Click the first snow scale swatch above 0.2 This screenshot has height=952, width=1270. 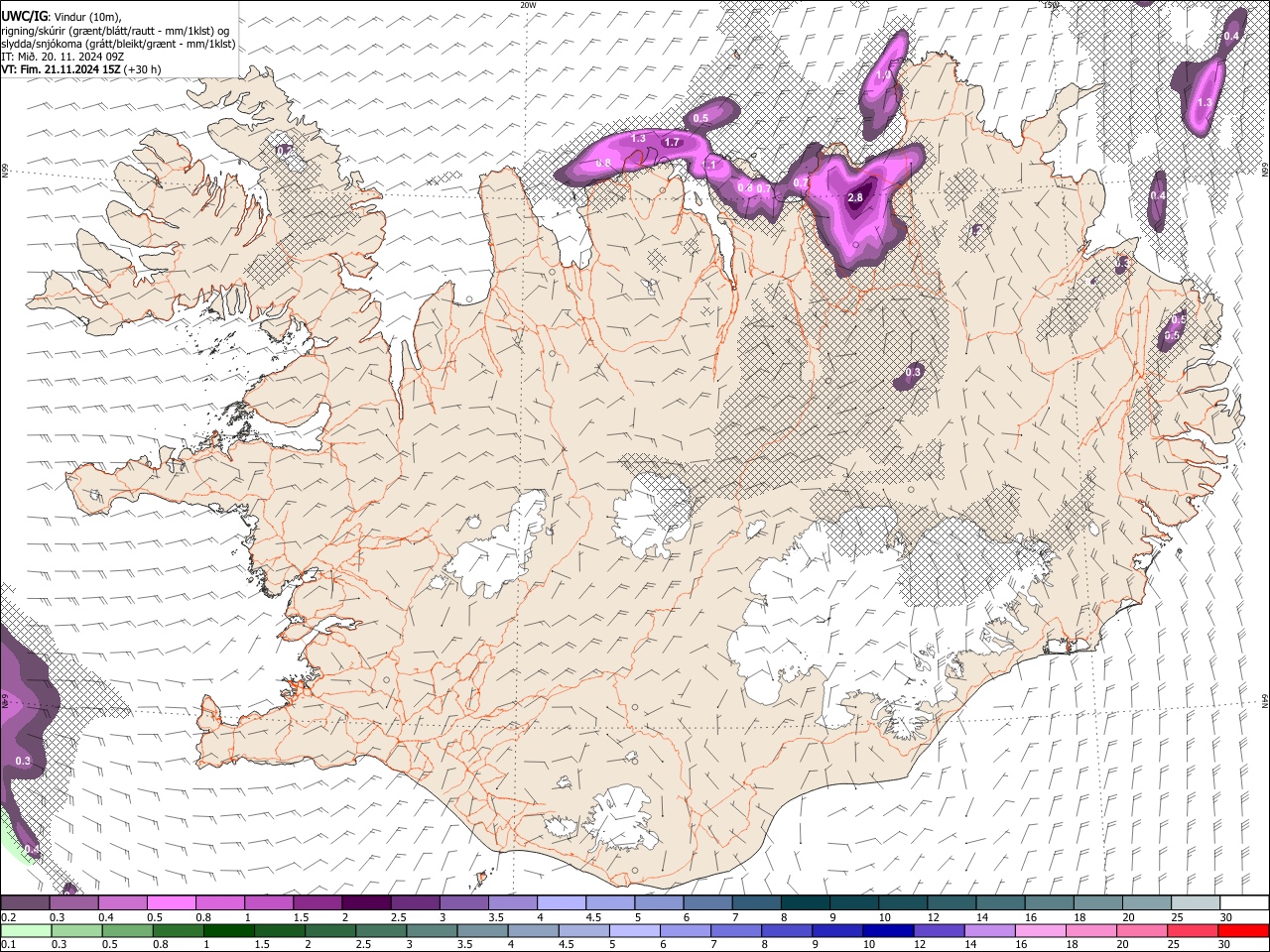pyautogui.click(x=25, y=902)
